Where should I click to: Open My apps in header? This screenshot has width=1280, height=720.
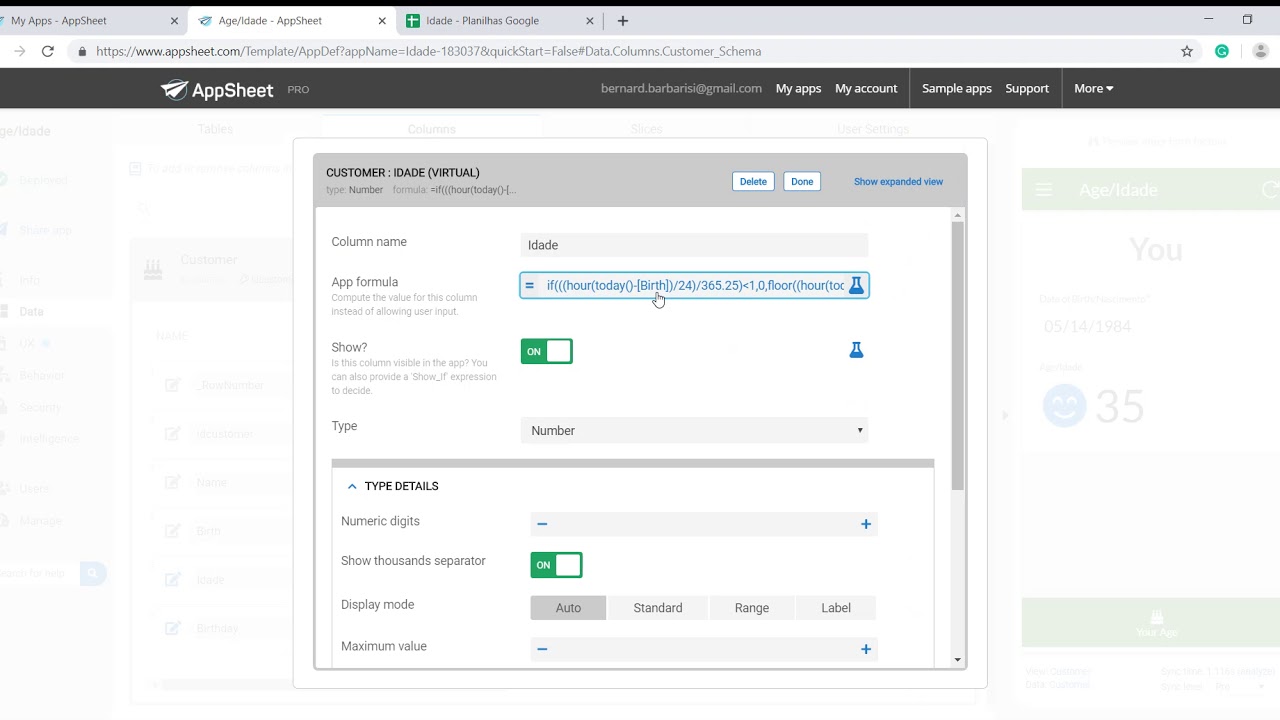coord(798,88)
